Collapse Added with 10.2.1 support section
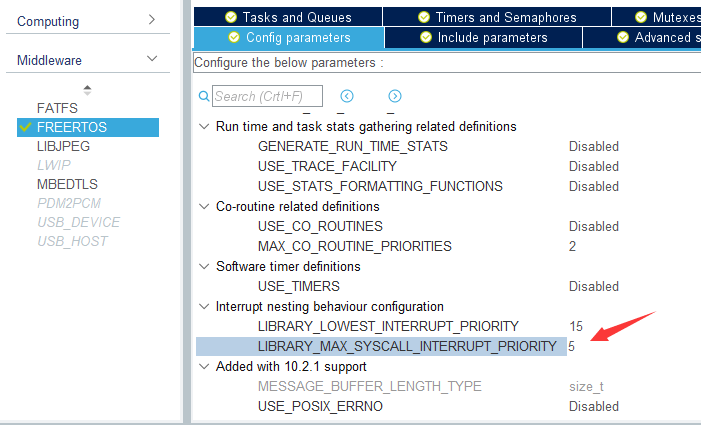701x425 pixels. [204, 366]
